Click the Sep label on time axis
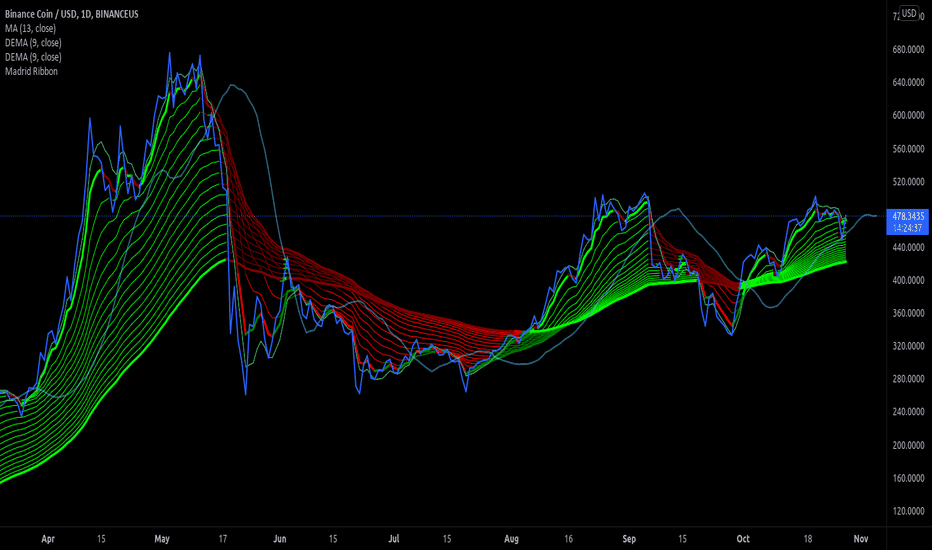932x550 pixels. click(x=629, y=539)
